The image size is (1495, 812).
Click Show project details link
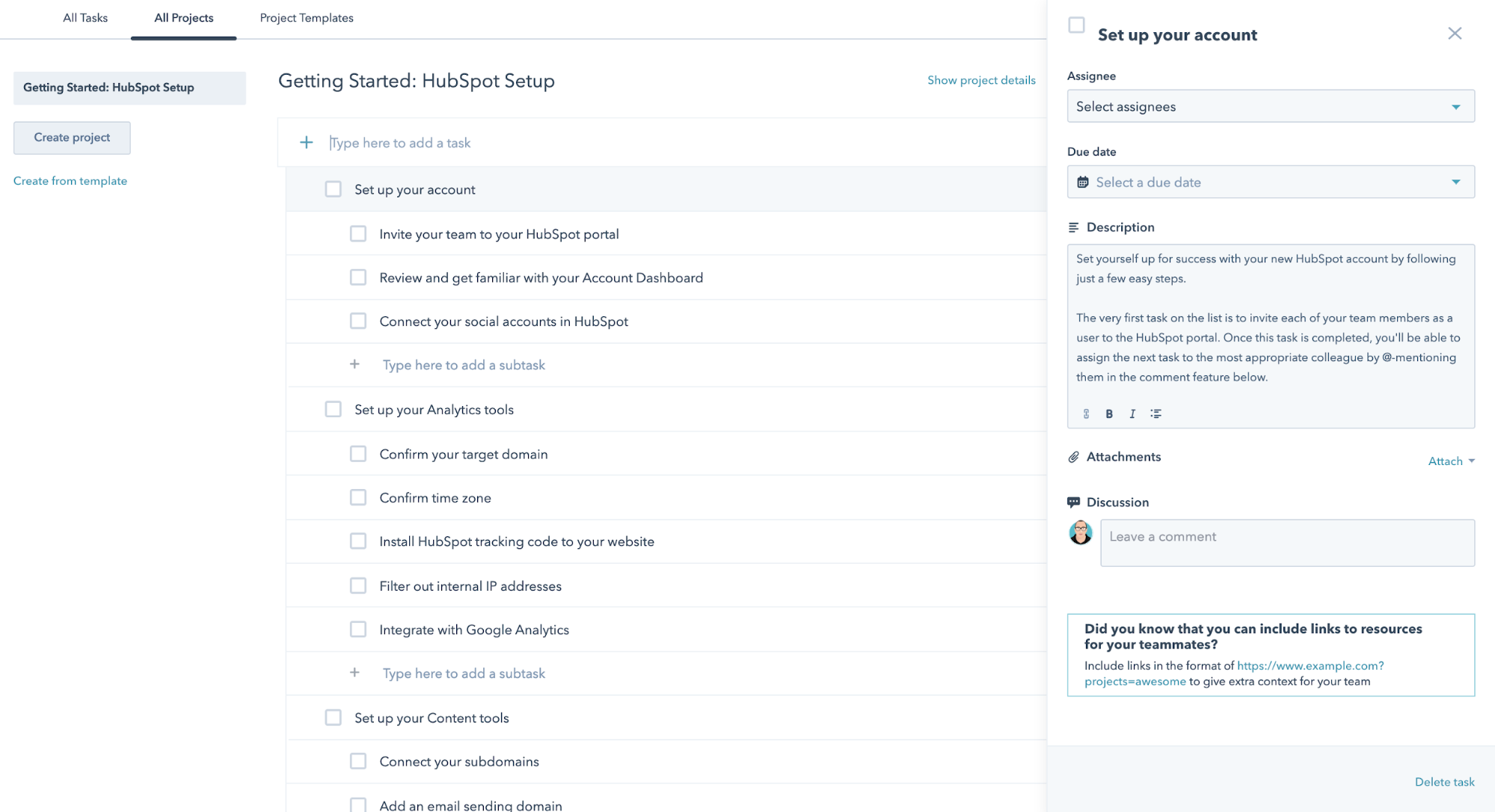point(981,80)
